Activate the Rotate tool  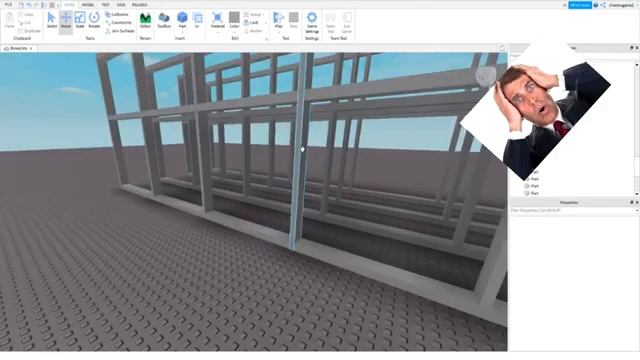click(94, 20)
